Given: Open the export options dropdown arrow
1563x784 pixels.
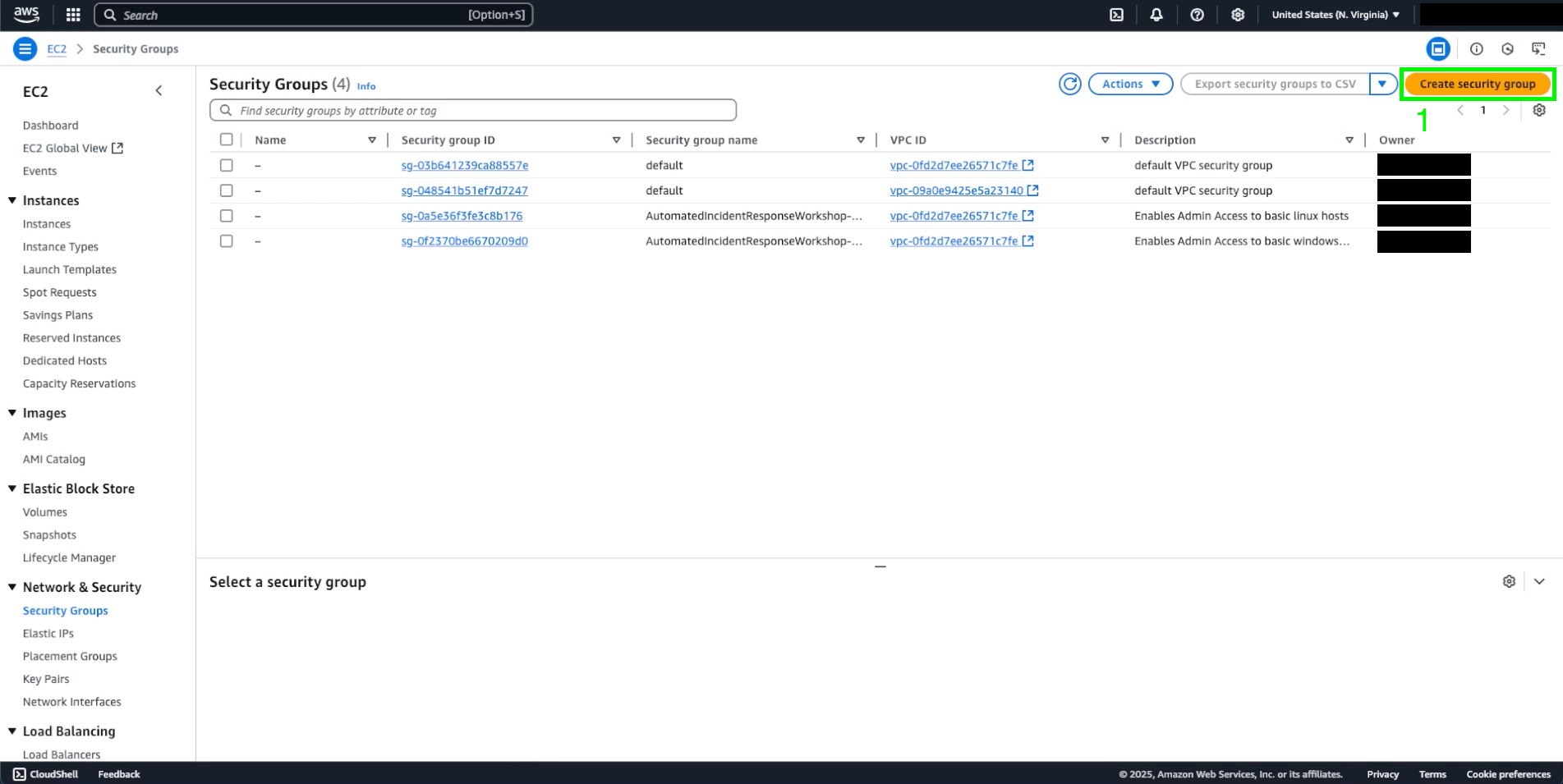Looking at the screenshot, I should point(1382,84).
